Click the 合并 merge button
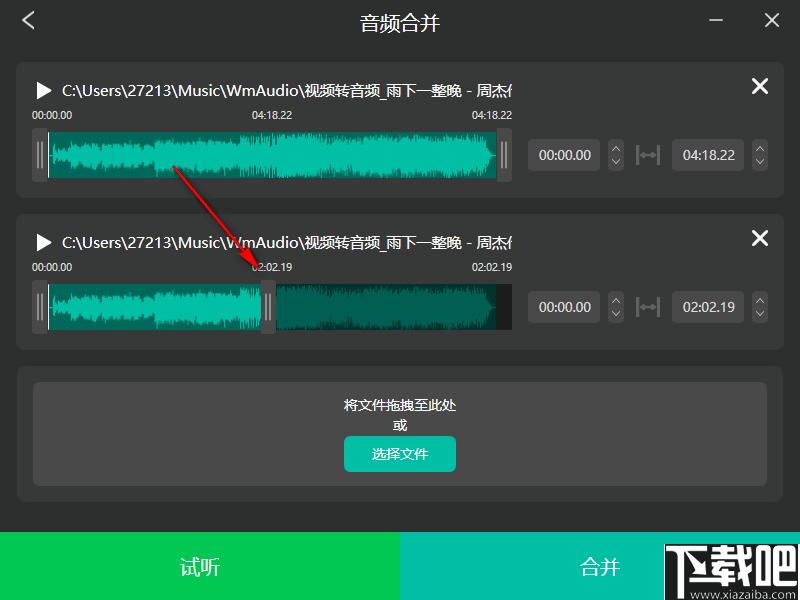The image size is (800, 600). (x=599, y=566)
